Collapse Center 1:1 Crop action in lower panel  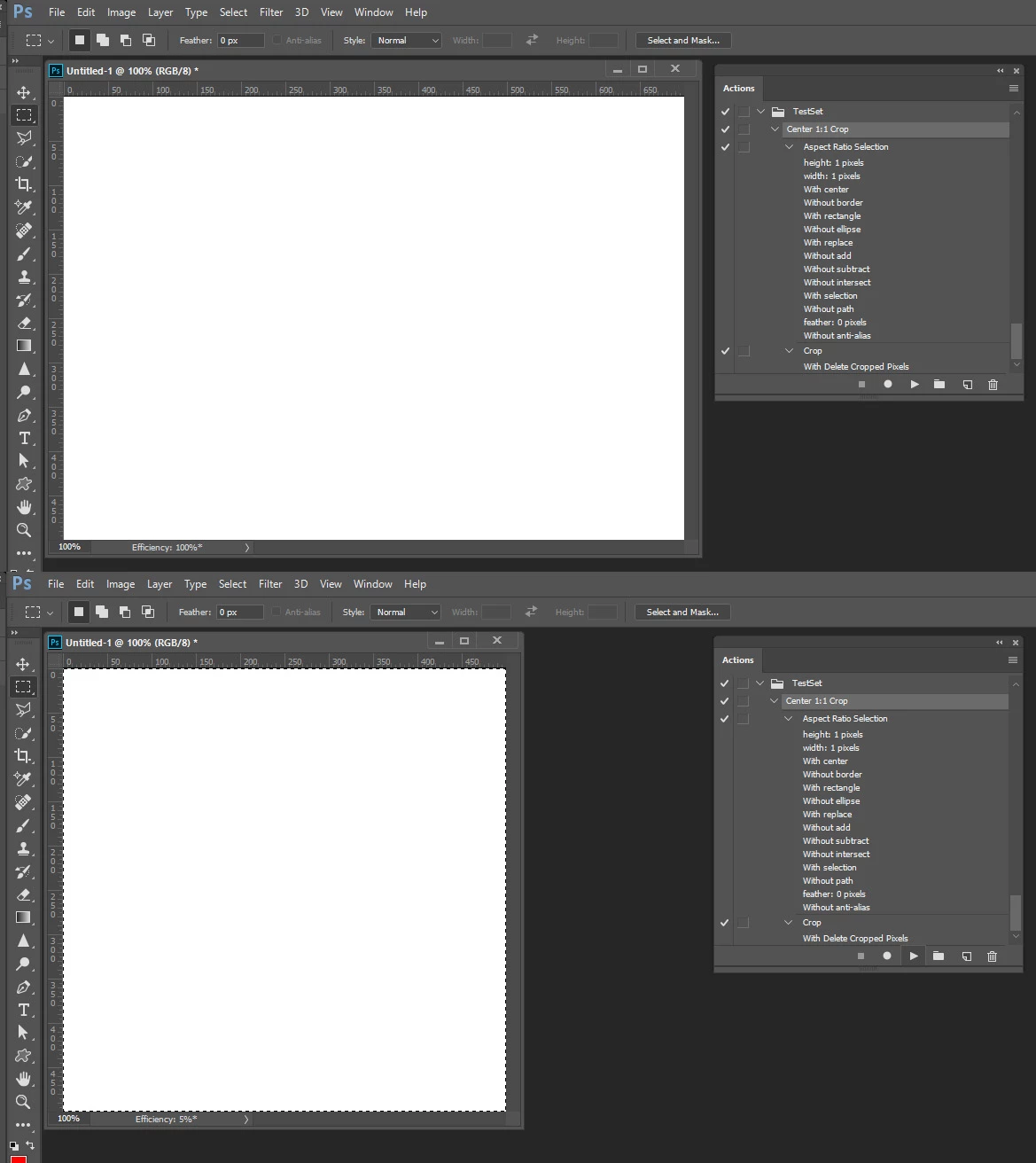774,701
